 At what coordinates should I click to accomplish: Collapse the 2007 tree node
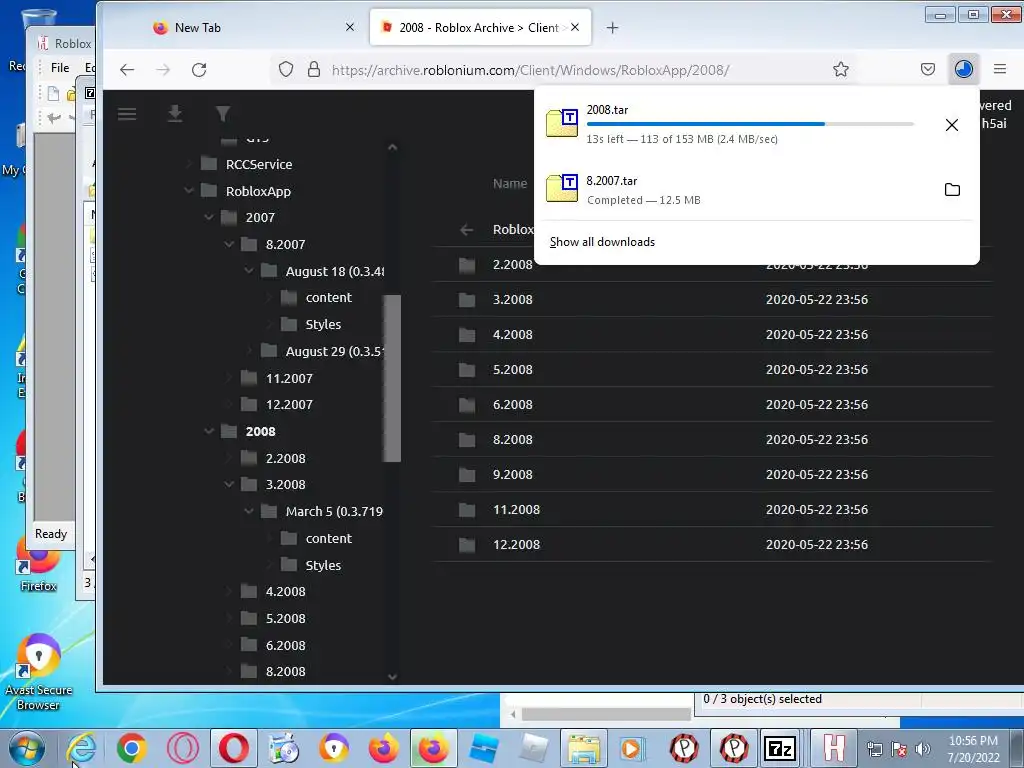click(209, 217)
